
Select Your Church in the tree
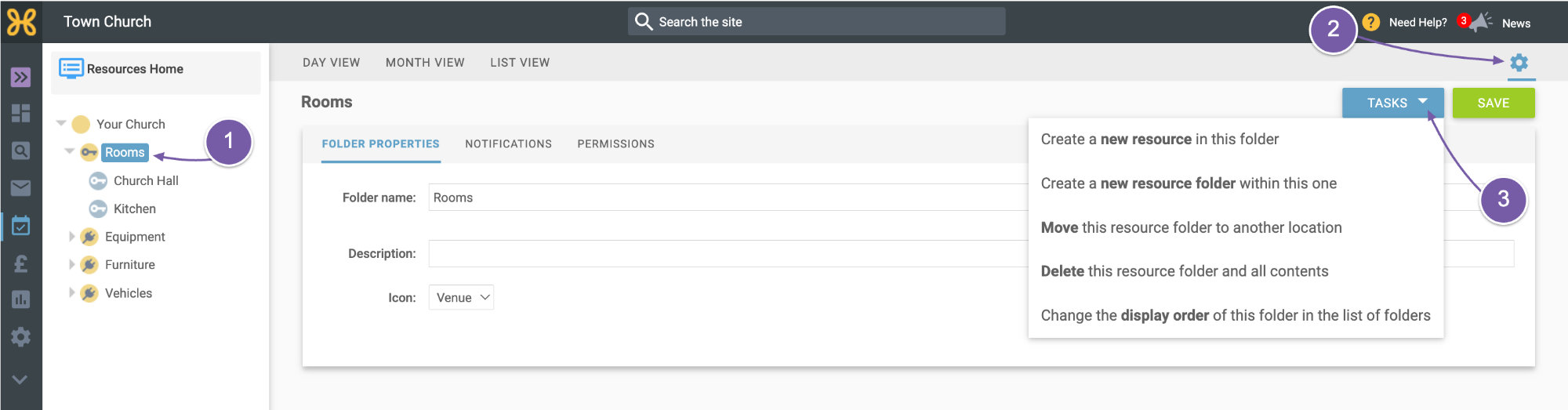coord(131,124)
